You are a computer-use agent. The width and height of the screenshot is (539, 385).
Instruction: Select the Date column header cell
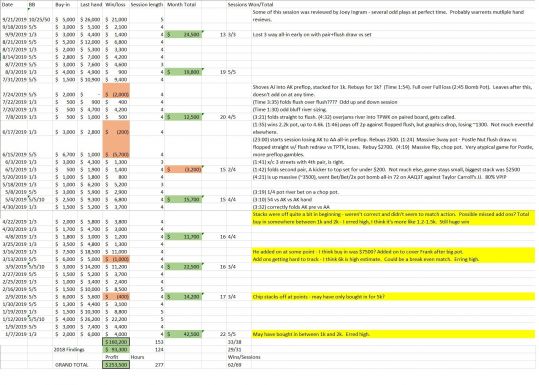[14, 5]
